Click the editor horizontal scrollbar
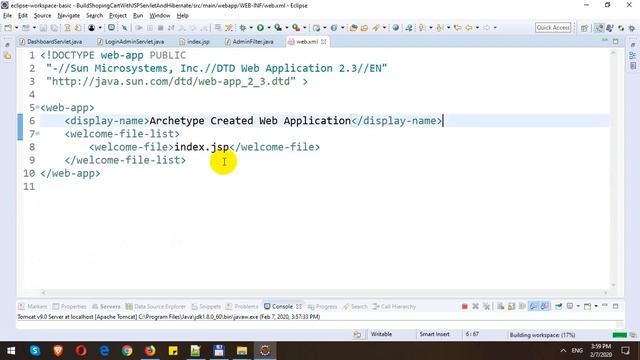This screenshot has width=640, height=360. coord(324,292)
